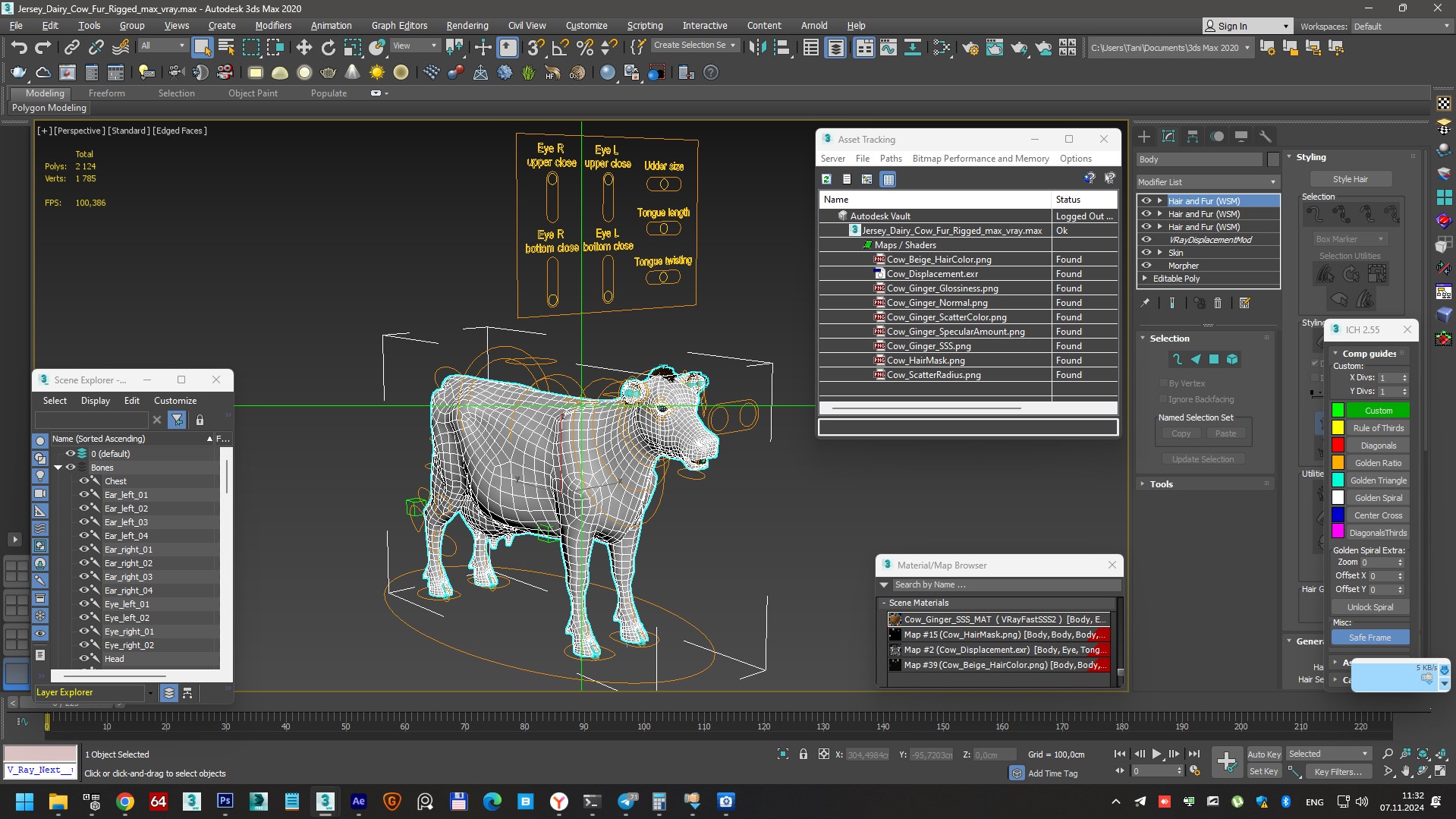Click the Style Hair button
Viewport: 1456px width, 819px height.
point(1351,179)
